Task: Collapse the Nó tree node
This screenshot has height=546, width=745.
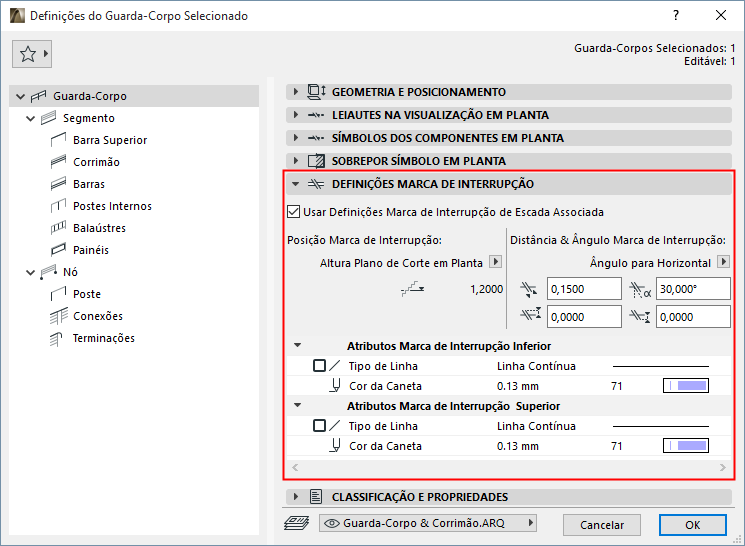Action: 30,272
